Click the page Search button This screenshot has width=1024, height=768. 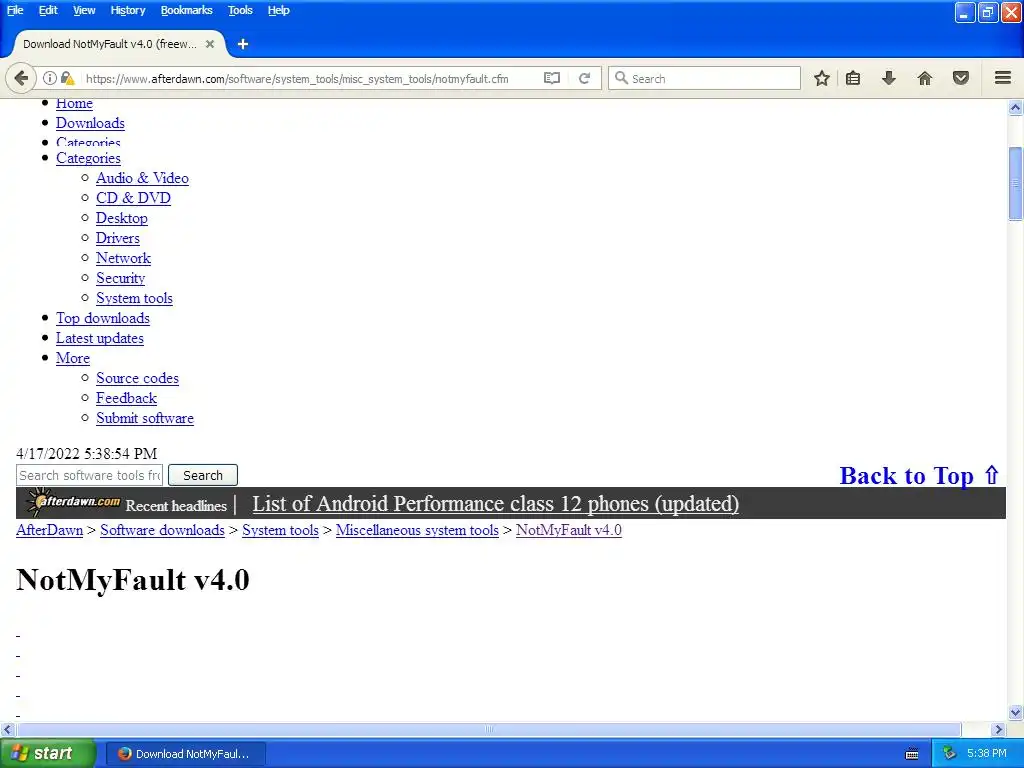(x=202, y=475)
